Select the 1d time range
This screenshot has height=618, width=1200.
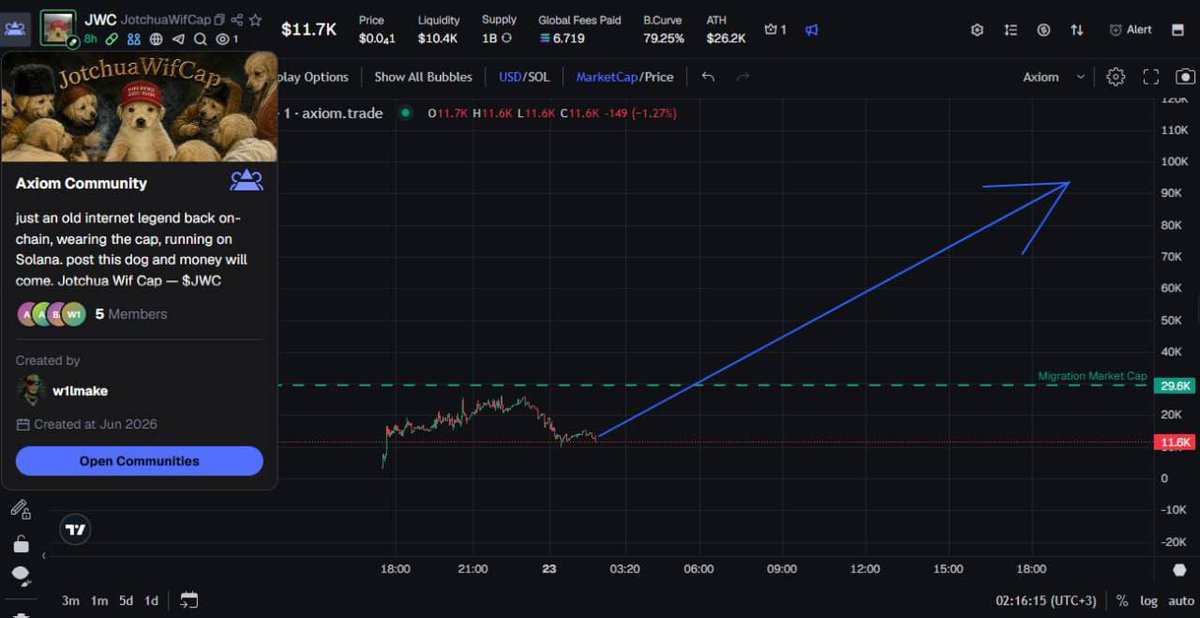coord(151,601)
